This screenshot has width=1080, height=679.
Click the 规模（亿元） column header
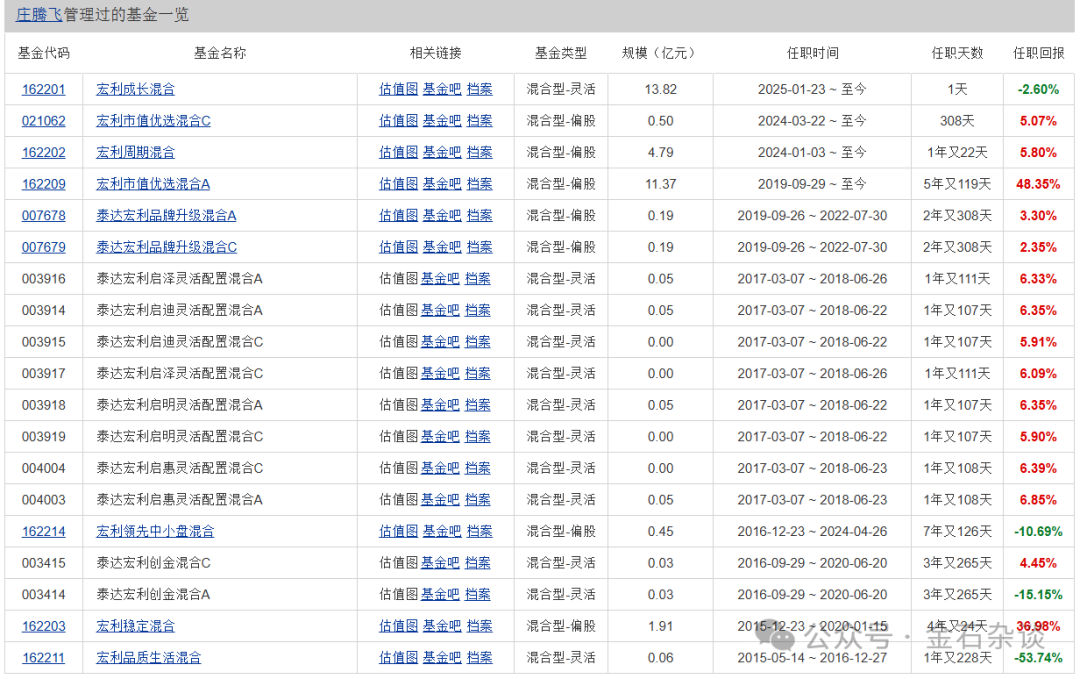[660, 53]
